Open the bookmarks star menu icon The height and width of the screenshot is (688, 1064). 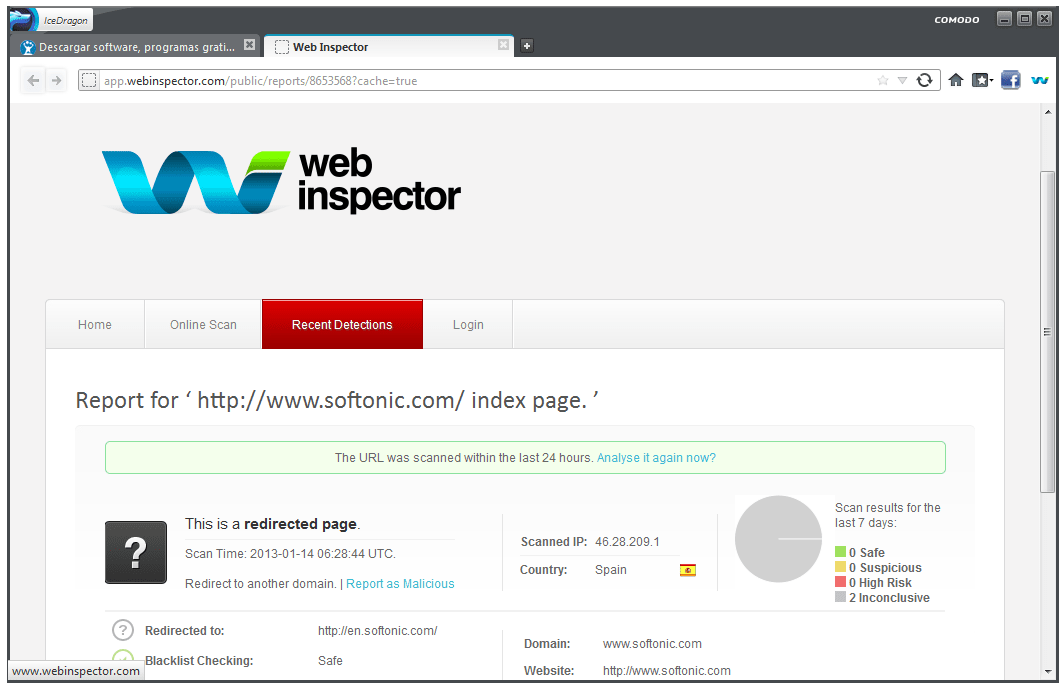980,80
